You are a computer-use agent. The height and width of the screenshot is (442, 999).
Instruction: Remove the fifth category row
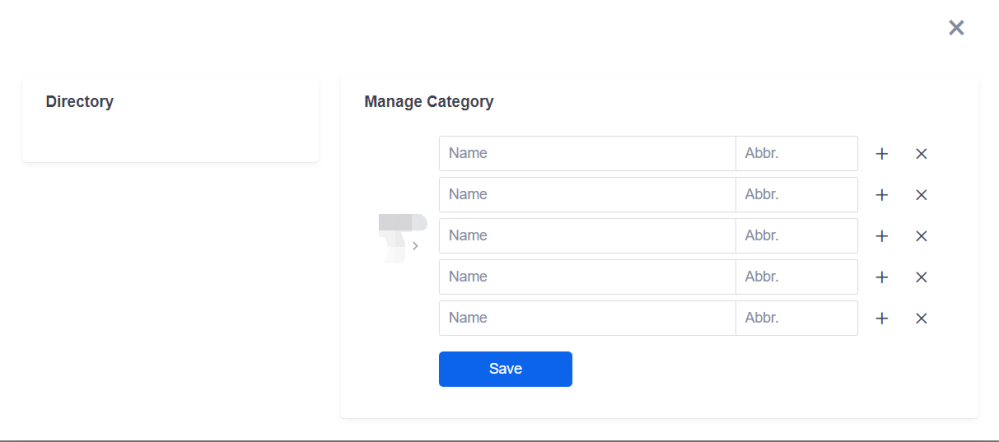[922, 318]
